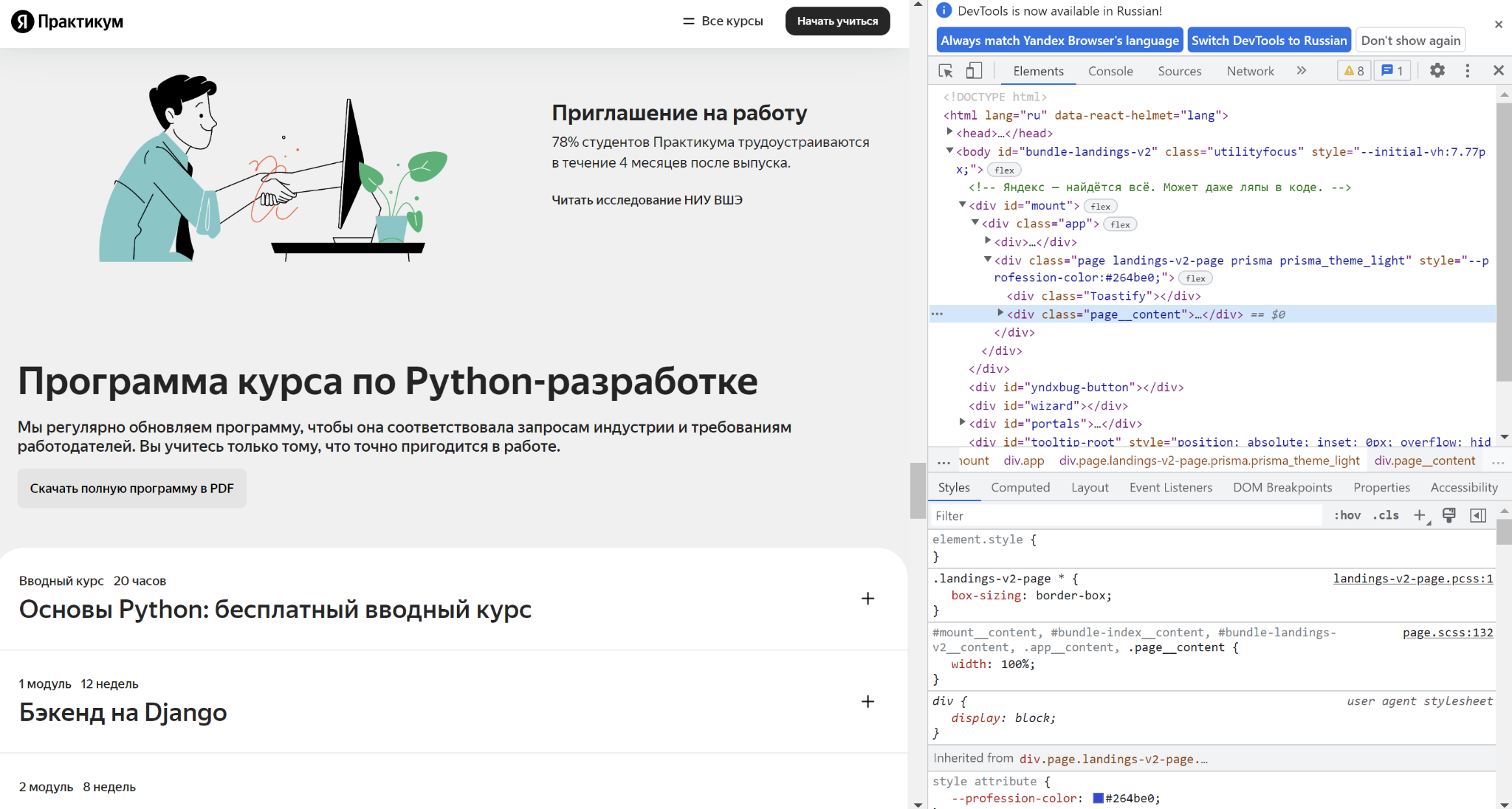Open the Properties tab
Image resolution: width=1512 pixels, height=809 pixels.
coord(1381,487)
